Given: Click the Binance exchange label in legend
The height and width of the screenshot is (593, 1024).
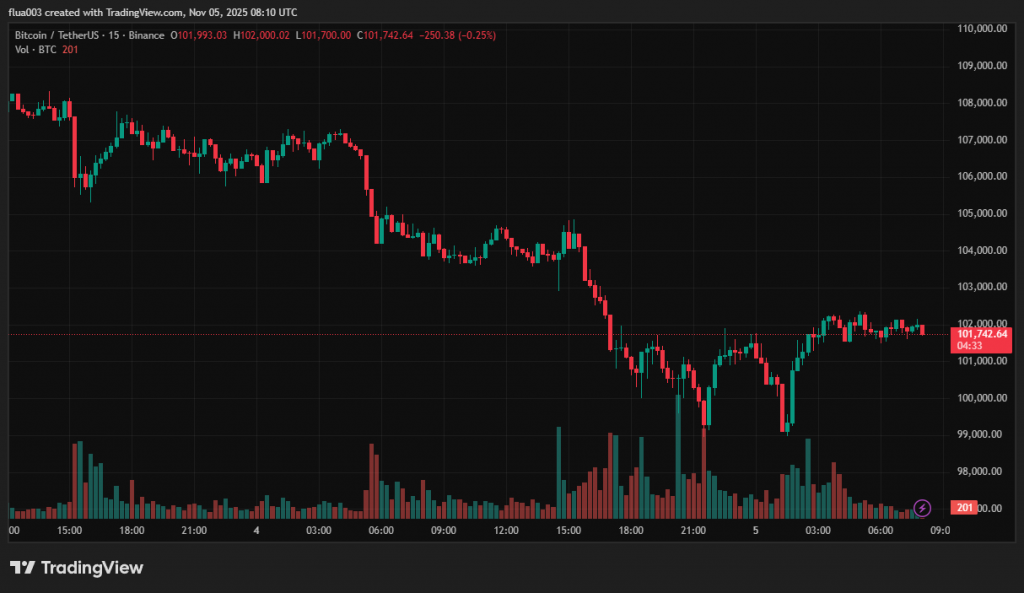Looking at the screenshot, I should coord(144,35).
